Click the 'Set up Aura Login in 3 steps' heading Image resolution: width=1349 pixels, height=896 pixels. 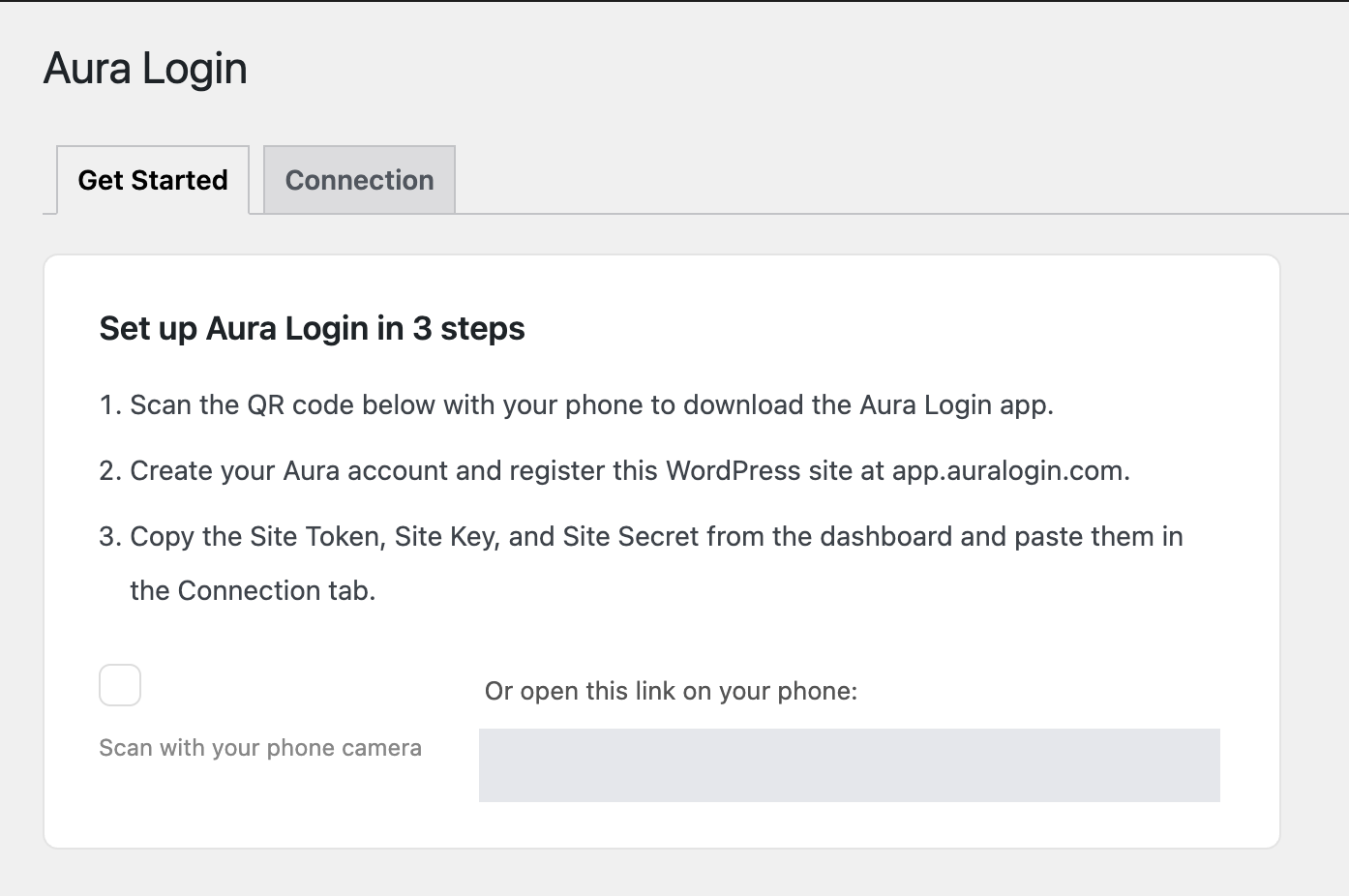(x=312, y=329)
